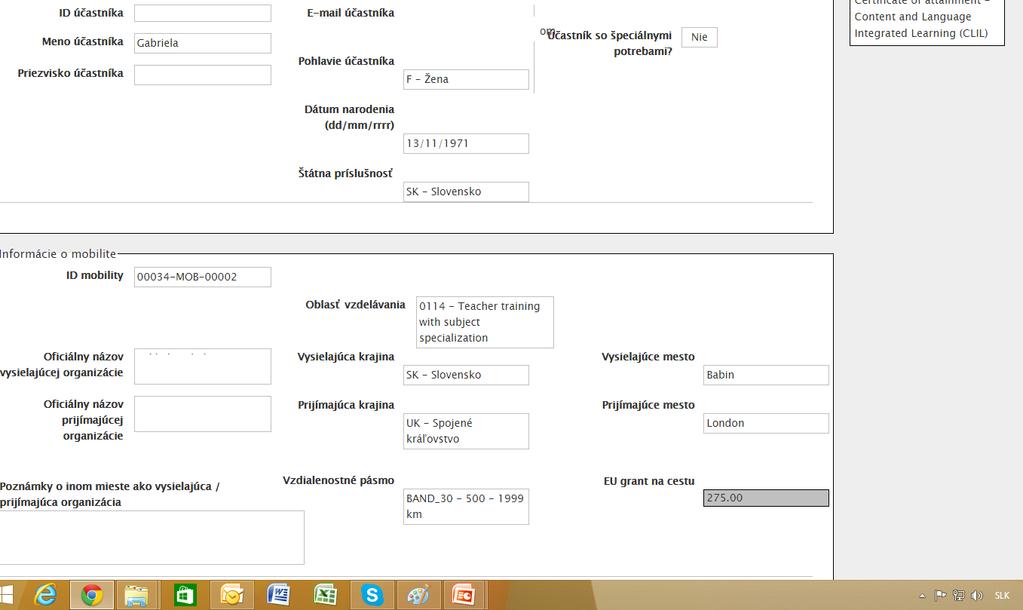Open the Outlook mail taskbar icon
The height and width of the screenshot is (610, 1023).
coord(232,595)
